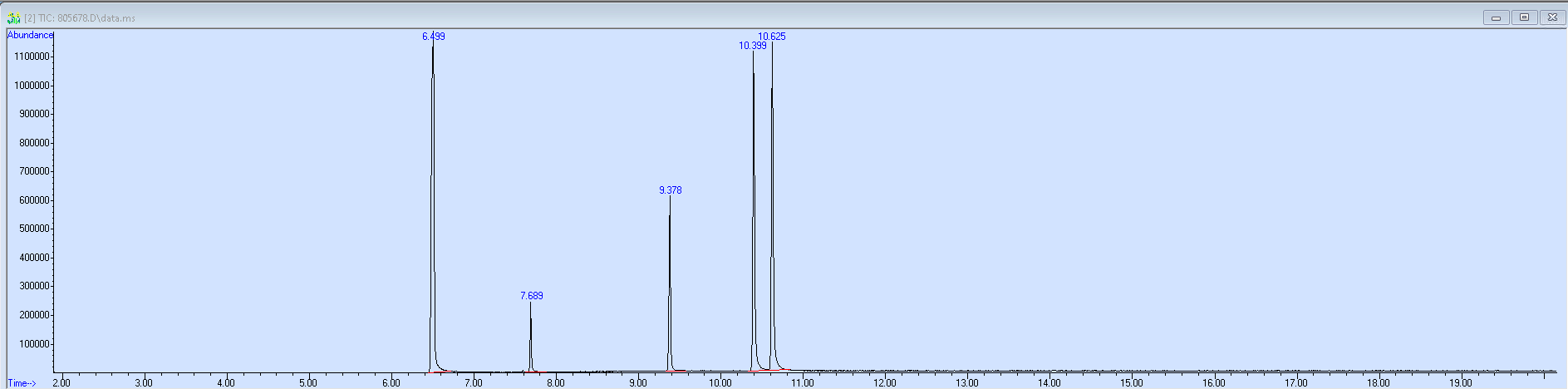The image size is (1568, 389).
Task: Click the 13.00 time axis value
Action: pyautogui.click(x=967, y=383)
